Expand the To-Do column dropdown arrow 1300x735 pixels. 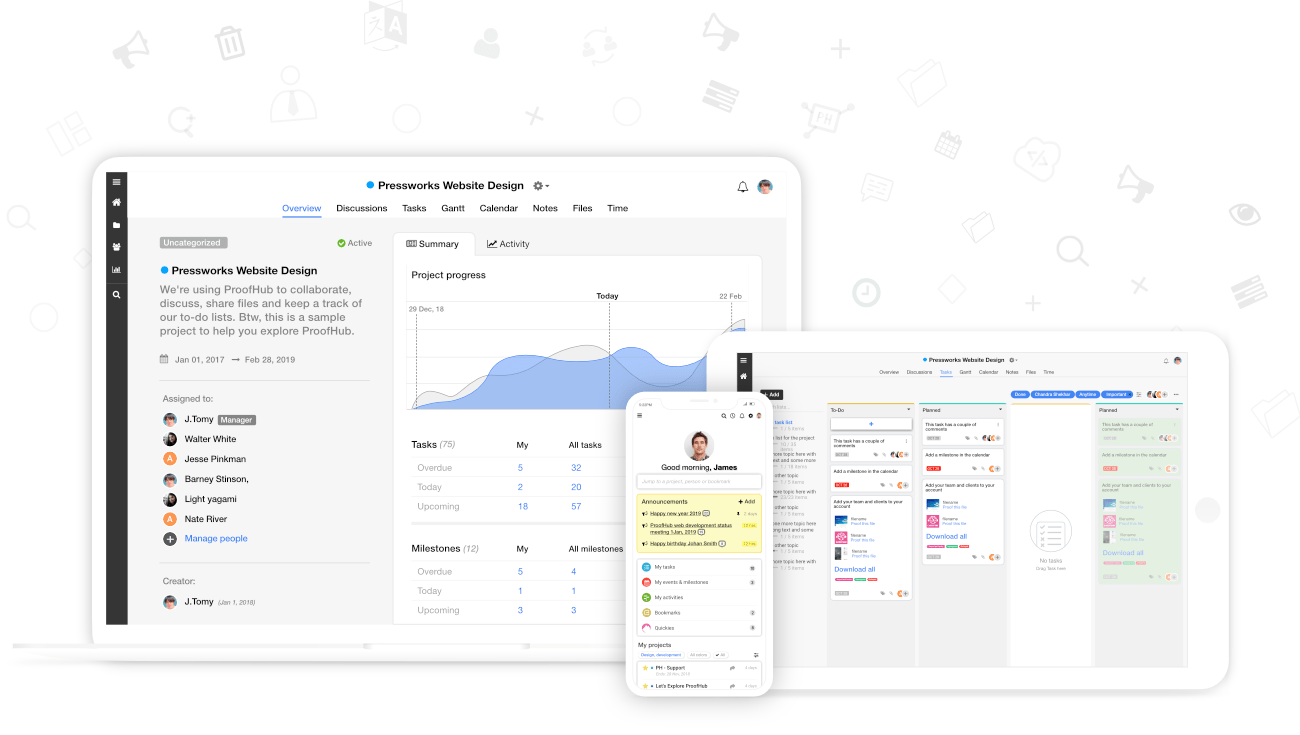click(908, 410)
